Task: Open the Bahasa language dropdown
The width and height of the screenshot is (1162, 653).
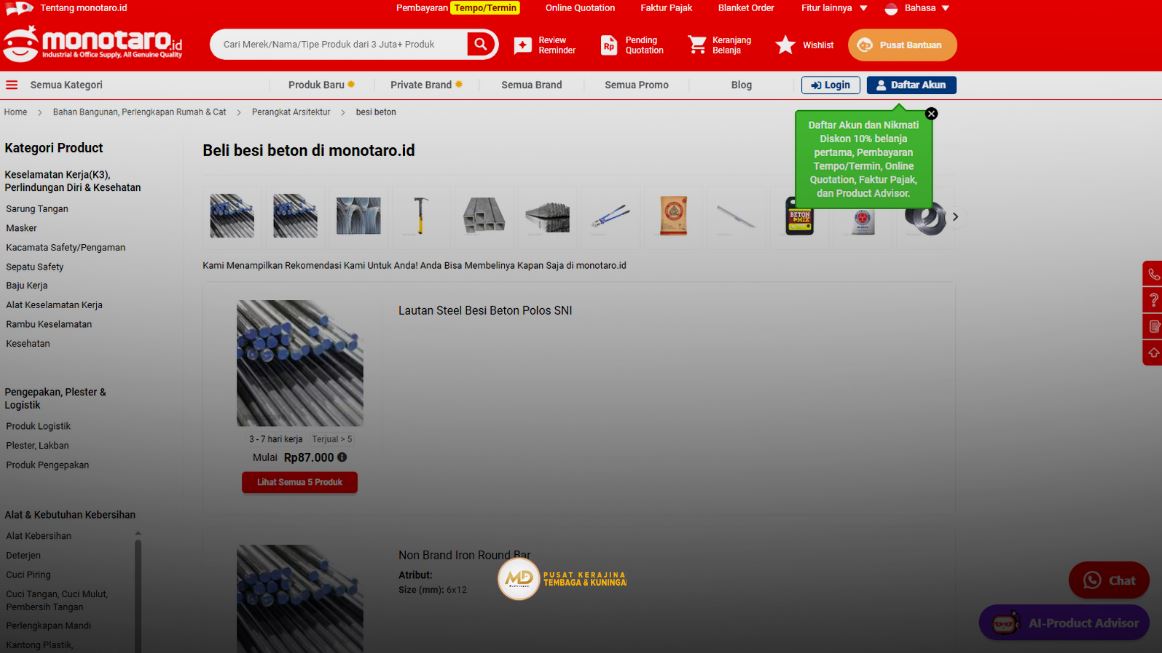Action: (x=918, y=8)
